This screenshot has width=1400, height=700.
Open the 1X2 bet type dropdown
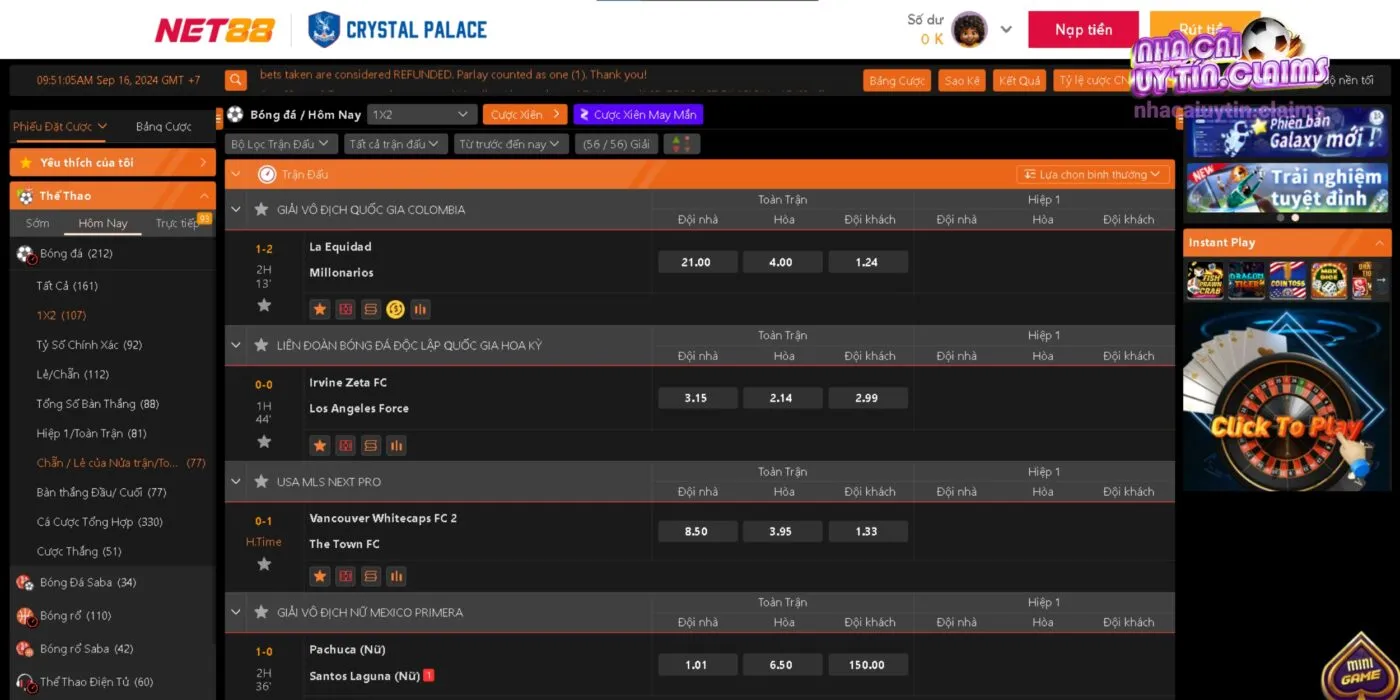[x=420, y=115]
